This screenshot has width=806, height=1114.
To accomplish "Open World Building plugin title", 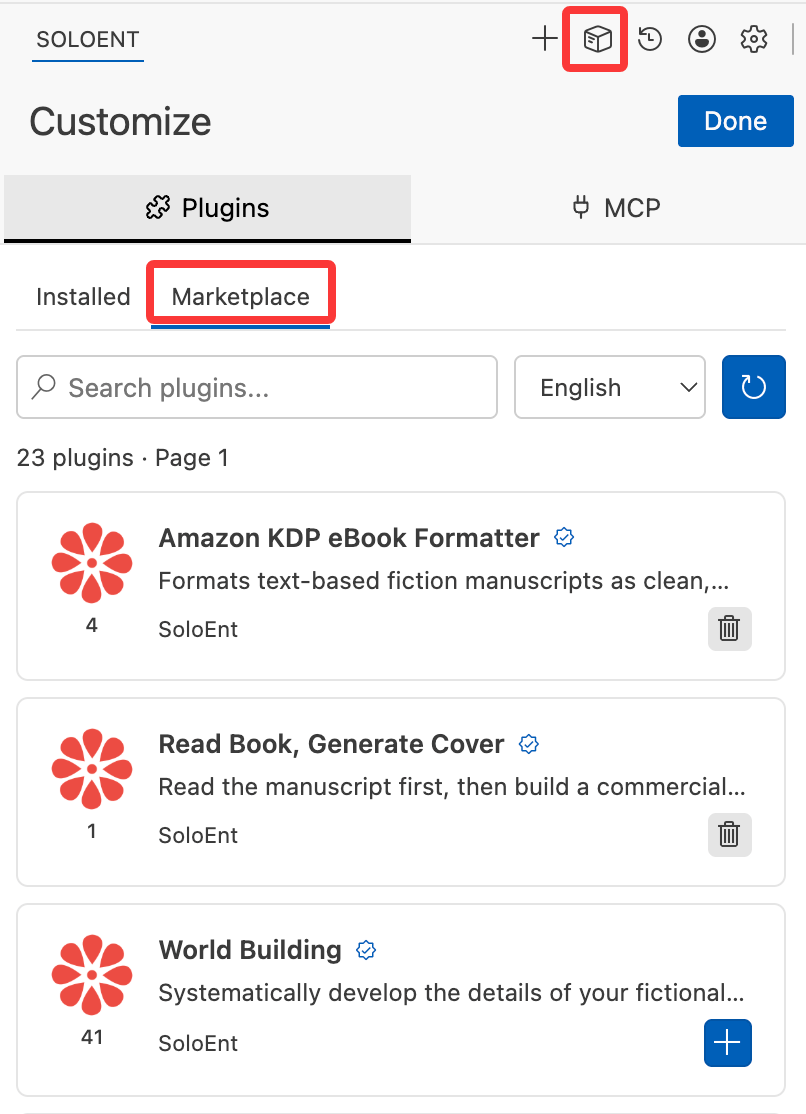I will coord(250,950).
